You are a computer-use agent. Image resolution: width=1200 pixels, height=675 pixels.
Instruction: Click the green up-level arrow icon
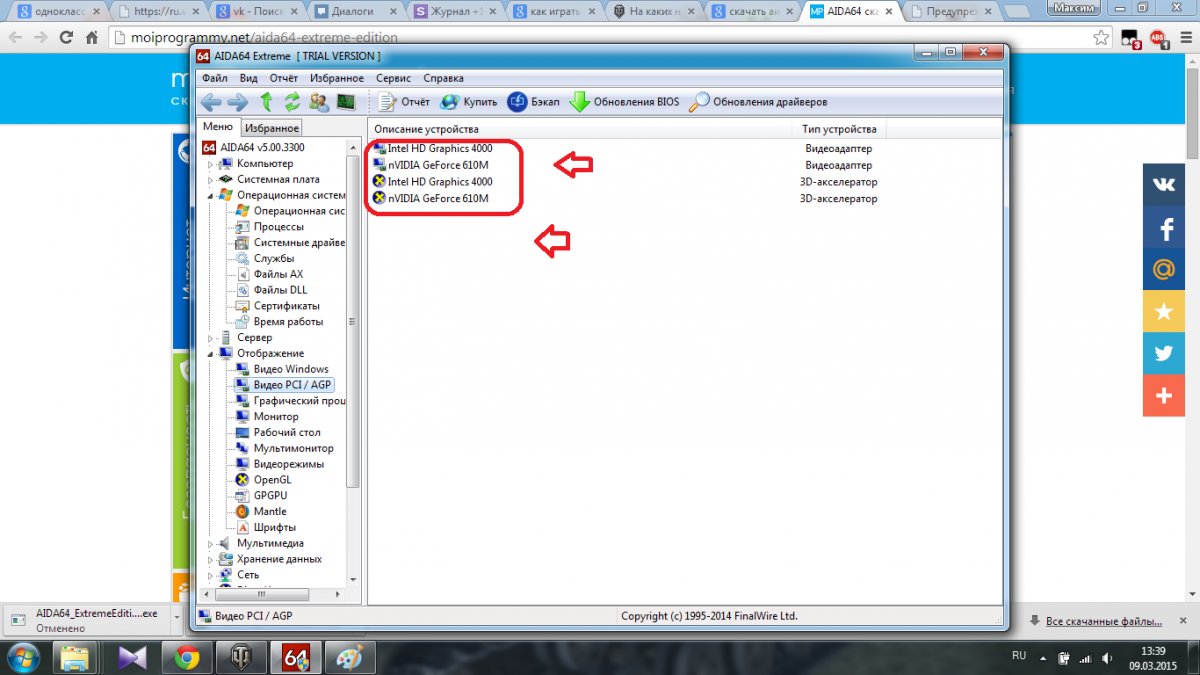(266, 102)
